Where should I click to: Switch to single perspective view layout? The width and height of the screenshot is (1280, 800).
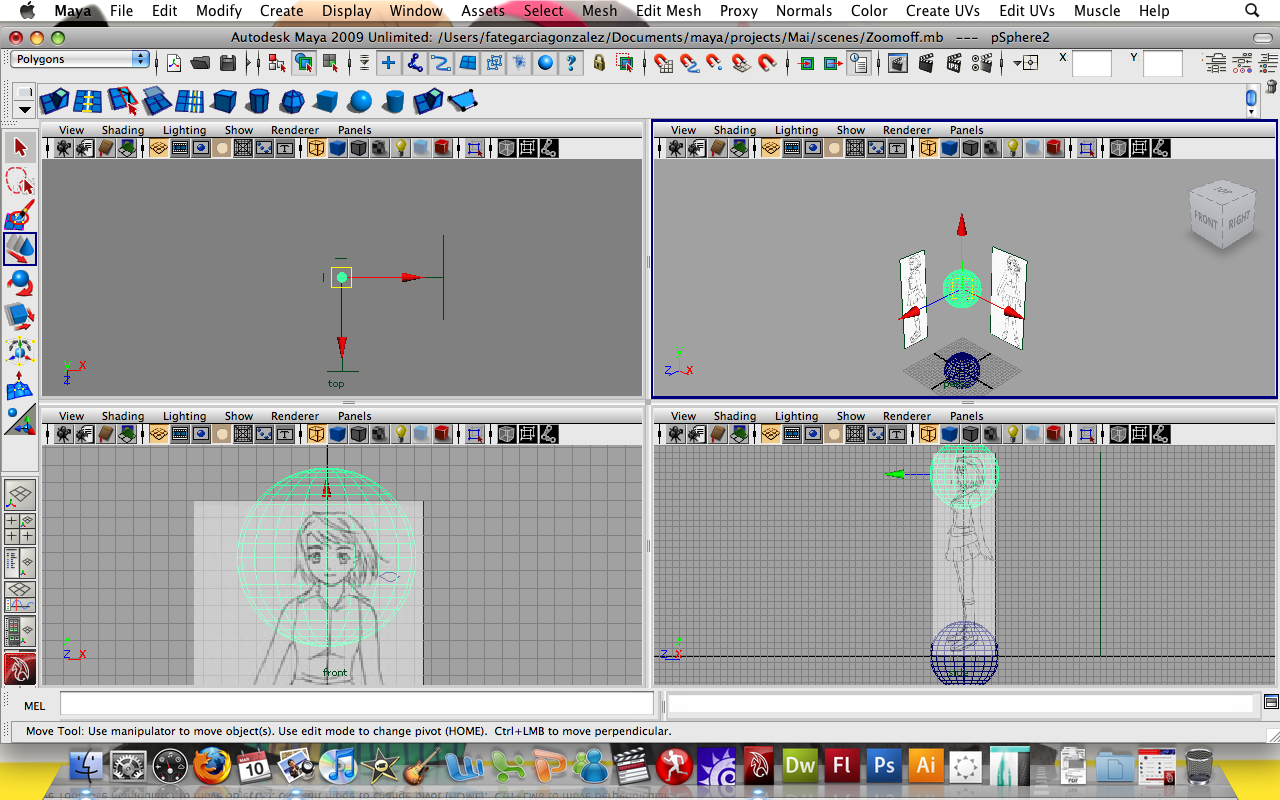coord(20,495)
